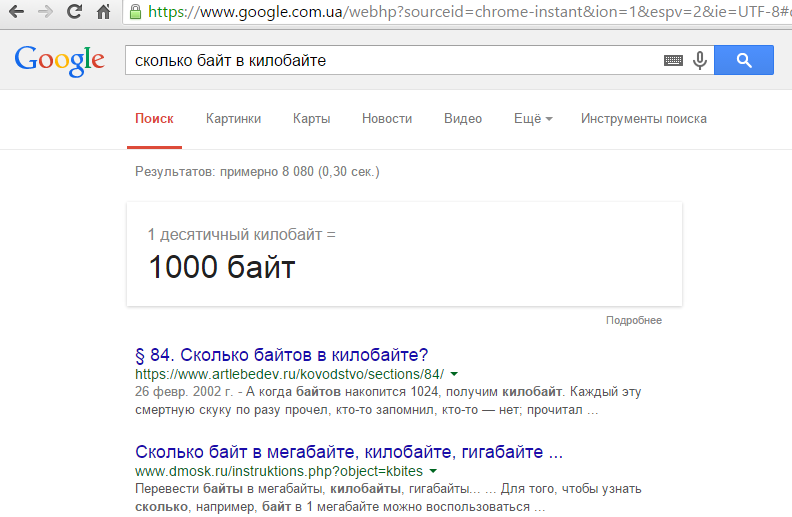Screen dimensions: 792x517
Task: Open the on-screen keyboard icon in search box
Action: point(673,61)
